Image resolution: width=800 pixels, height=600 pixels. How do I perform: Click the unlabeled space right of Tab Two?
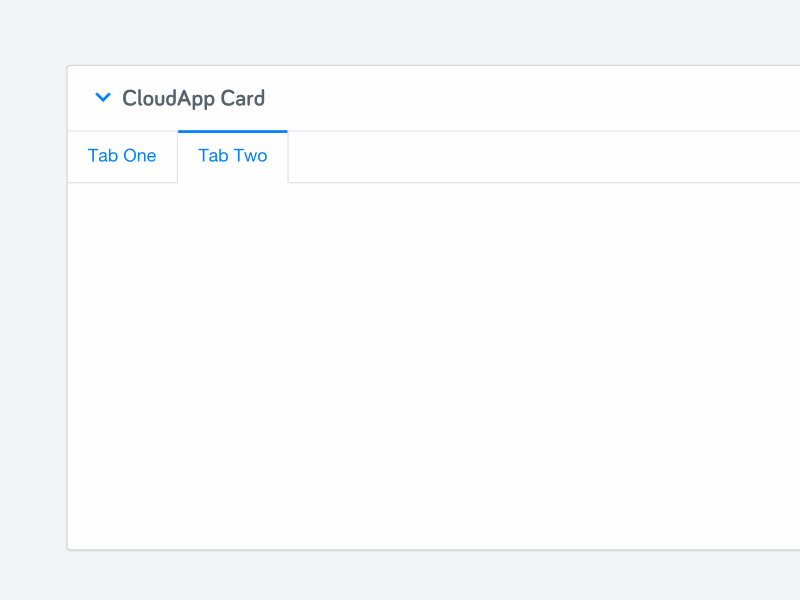click(500, 156)
